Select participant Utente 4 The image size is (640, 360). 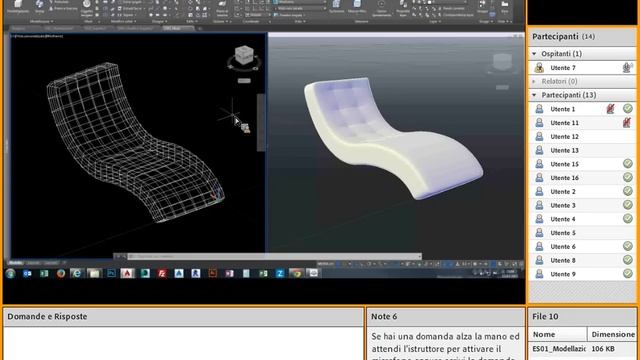pos(582,219)
